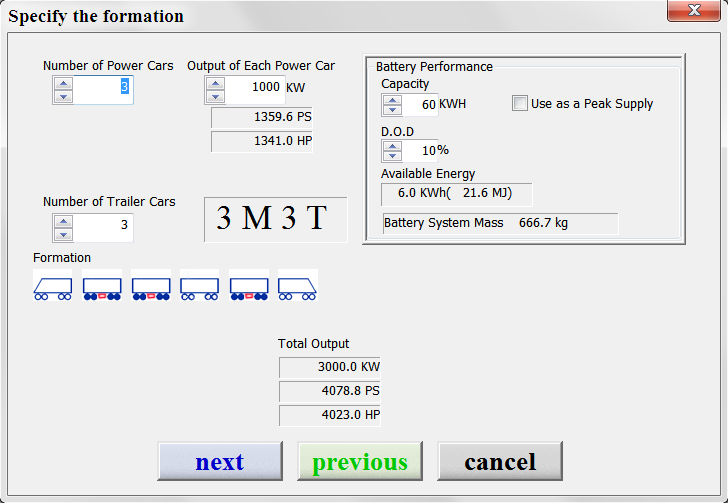The height and width of the screenshot is (503, 728).
Task: Select the second car icon in Formation
Action: [x=102, y=285]
